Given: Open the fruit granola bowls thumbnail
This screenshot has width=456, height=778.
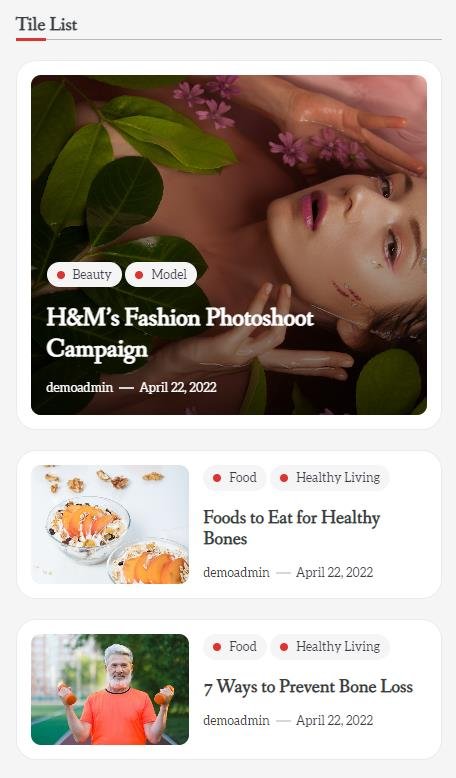Looking at the screenshot, I should click(x=110, y=524).
